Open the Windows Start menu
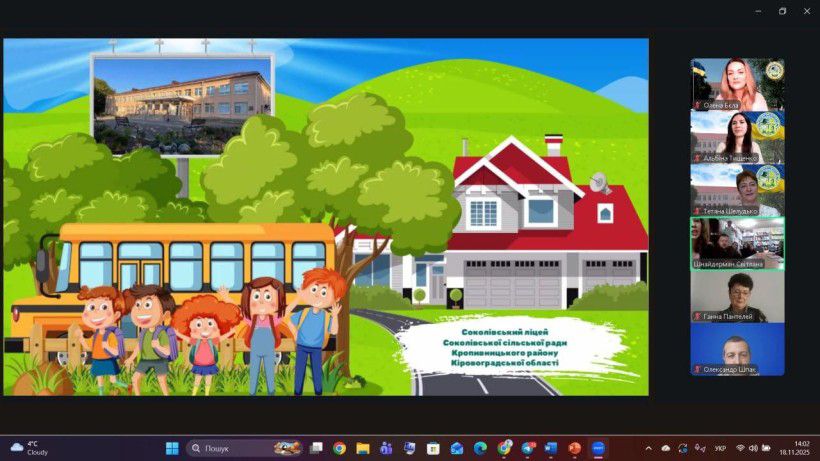Screen dimensions: 820x461 (x=171, y=448)
